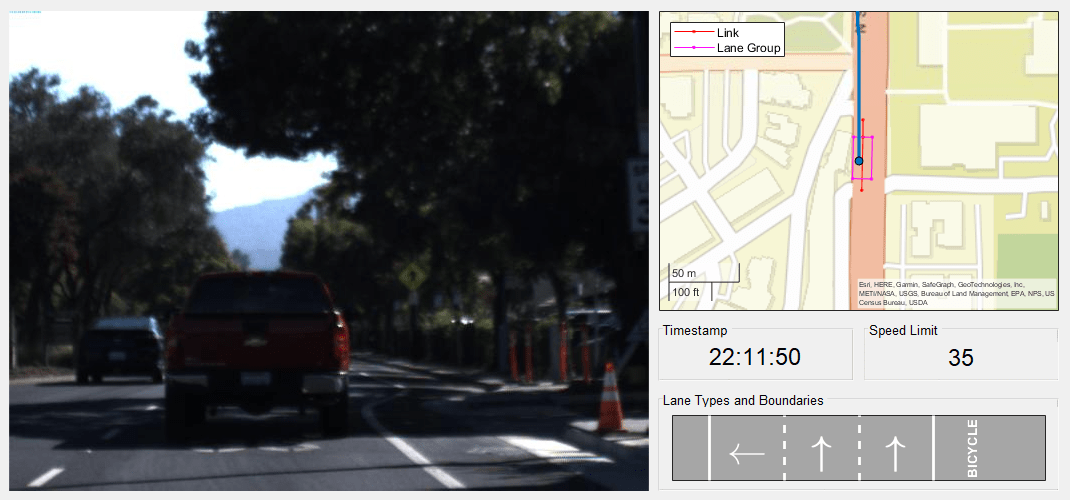Image resolution: width=1070 pixels, height=500 pixels.
Task: Click the magenta Lane Group legend entry
Action: (x=727, y=48)
